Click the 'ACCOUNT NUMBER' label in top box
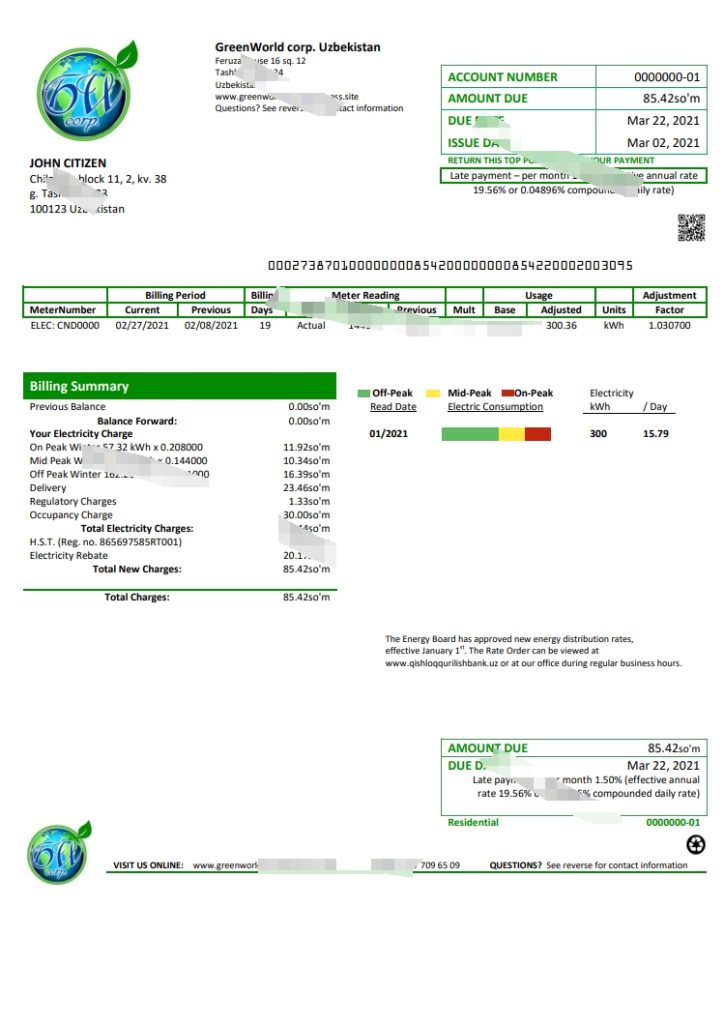Viewport: 724px width, 1024px height. coord(503,77)
